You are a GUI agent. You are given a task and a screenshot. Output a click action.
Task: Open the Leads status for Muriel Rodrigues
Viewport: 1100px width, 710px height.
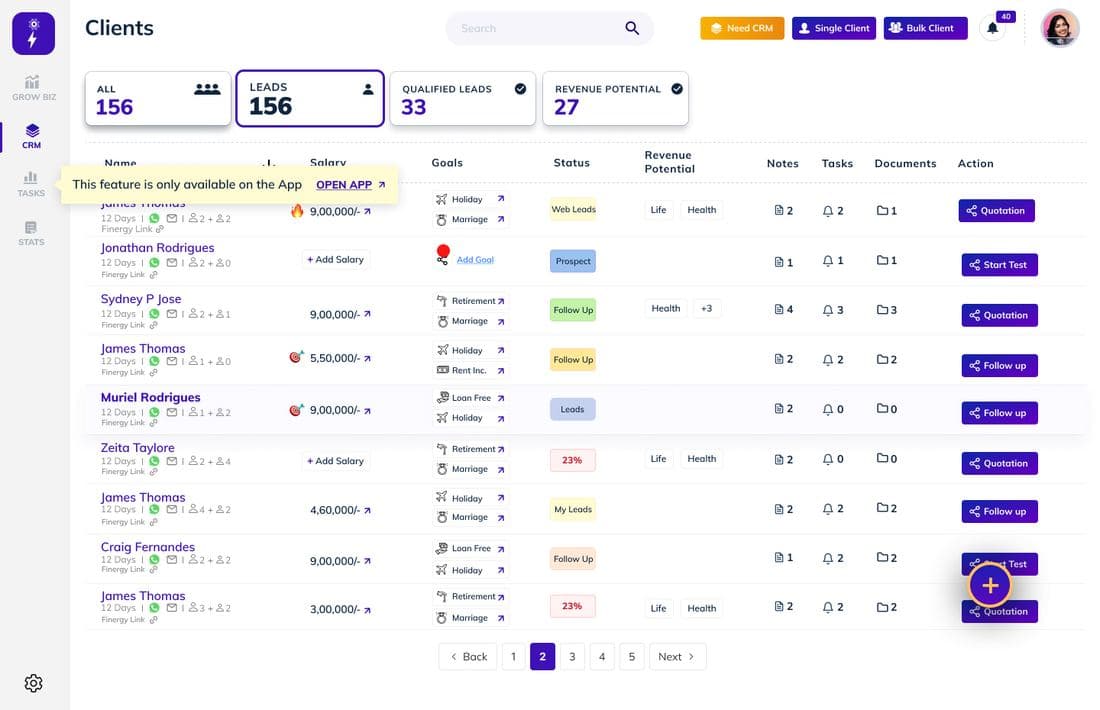572,409
